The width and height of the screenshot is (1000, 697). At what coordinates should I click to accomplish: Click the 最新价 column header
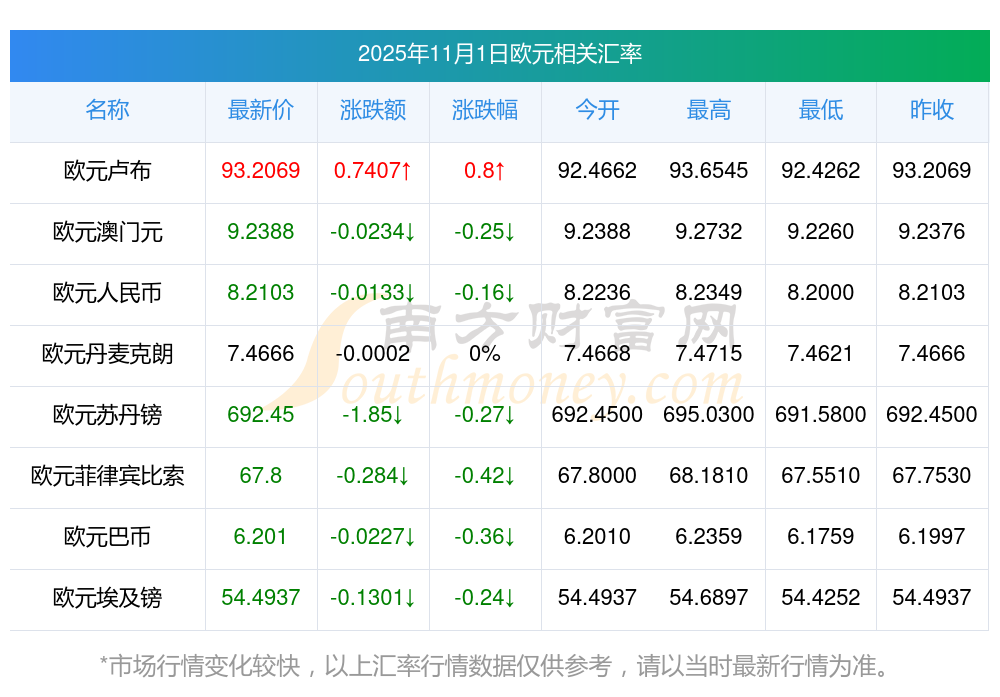pyautogui.click(x=260, y=110)
